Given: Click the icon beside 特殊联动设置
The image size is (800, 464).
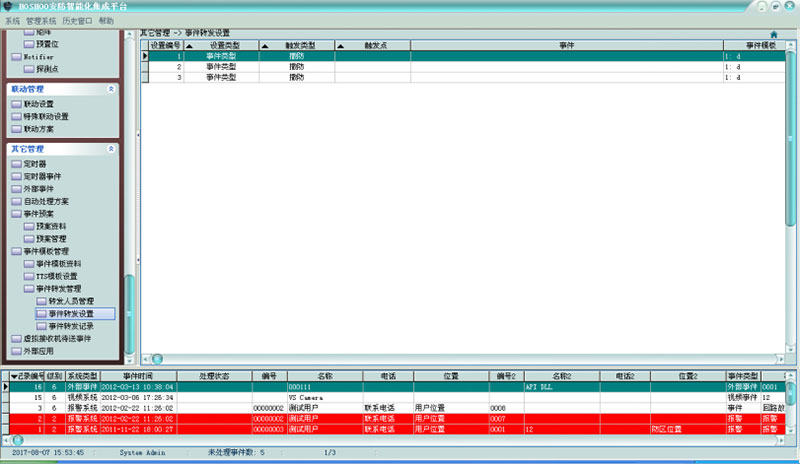Looking at the screenshot, I should click(16, 116).
